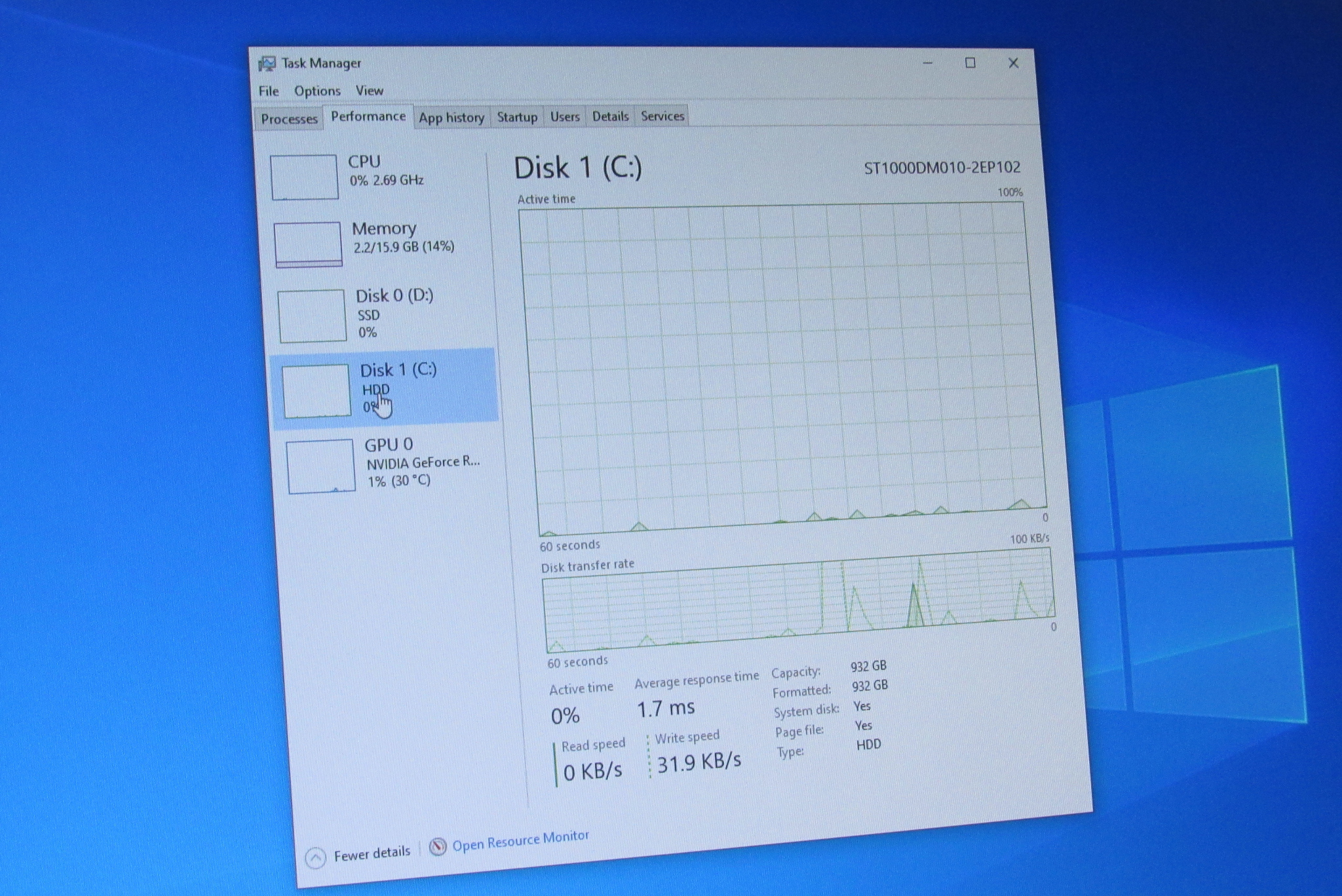
Task: Switch to the Users tab
Action: [x=565, y=117]
